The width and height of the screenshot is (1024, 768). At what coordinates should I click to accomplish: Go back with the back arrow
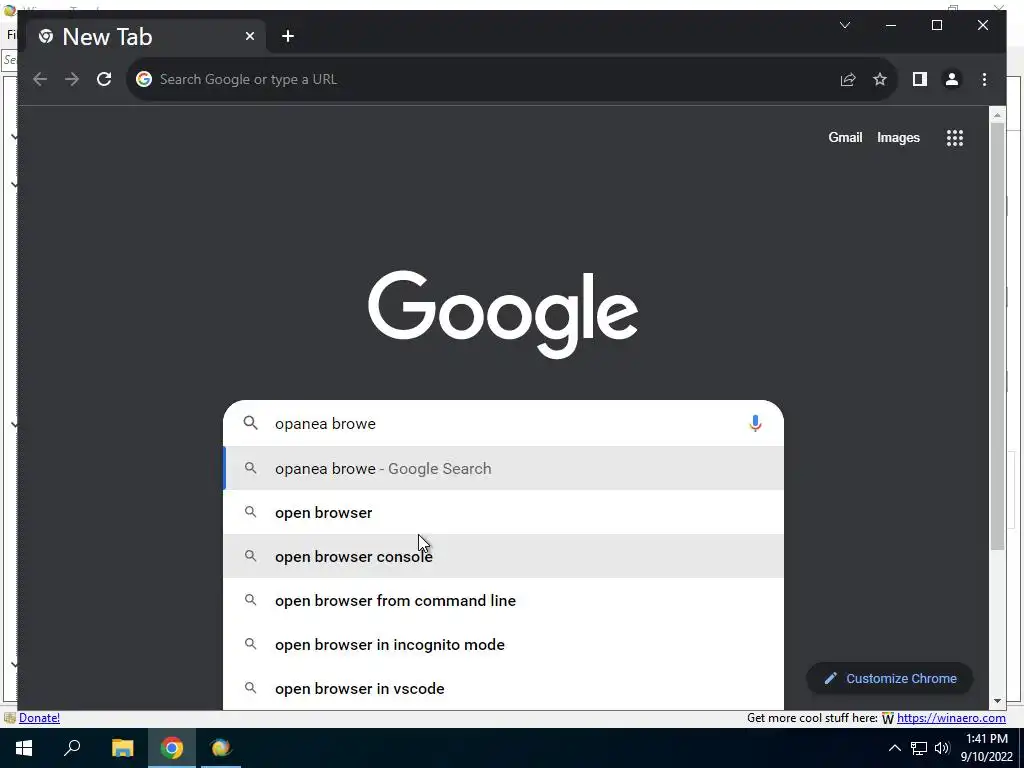(x=40, y=79)
